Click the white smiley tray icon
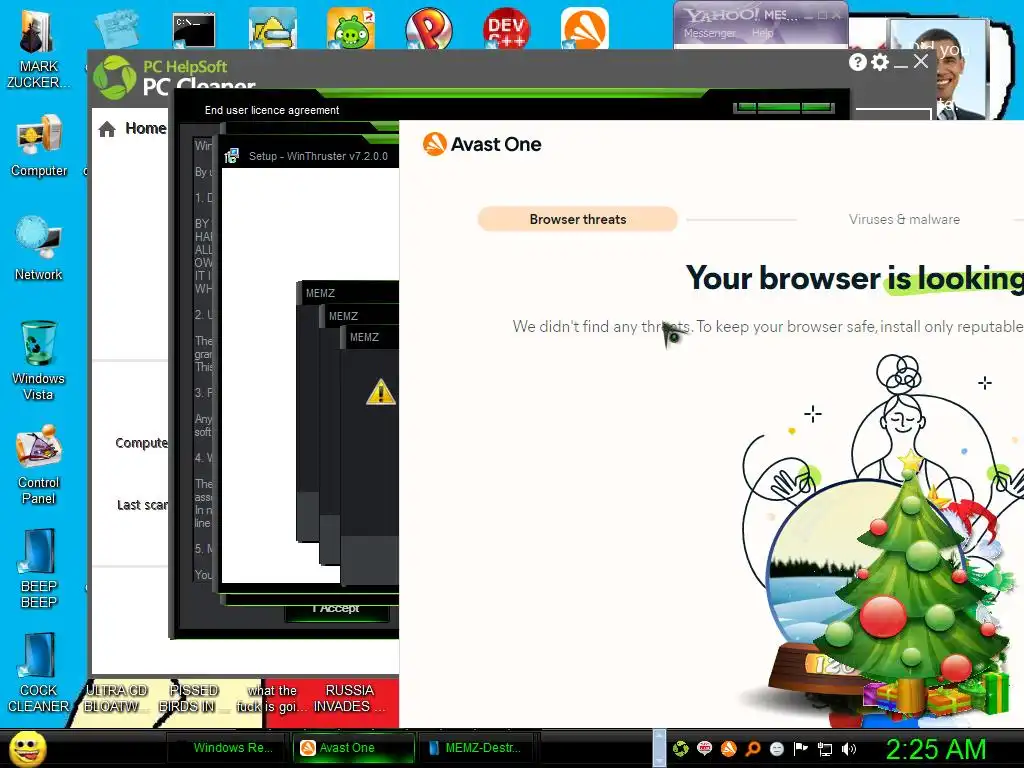 click(776, 749)
